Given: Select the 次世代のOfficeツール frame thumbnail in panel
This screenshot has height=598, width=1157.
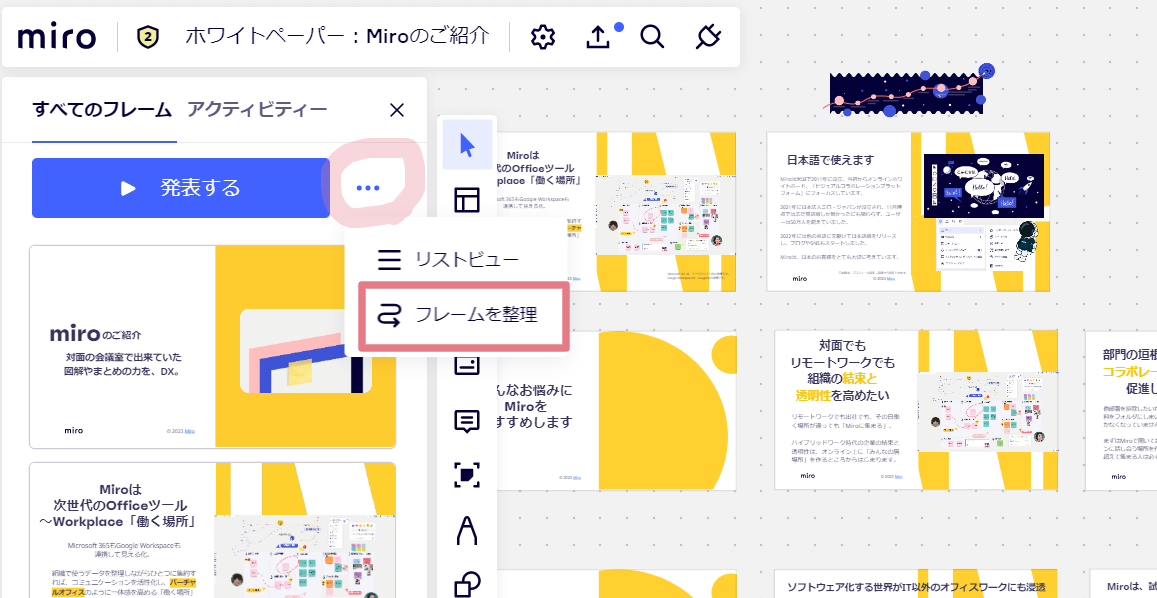Looking at the screenshot, I should [x=213, y=530].
